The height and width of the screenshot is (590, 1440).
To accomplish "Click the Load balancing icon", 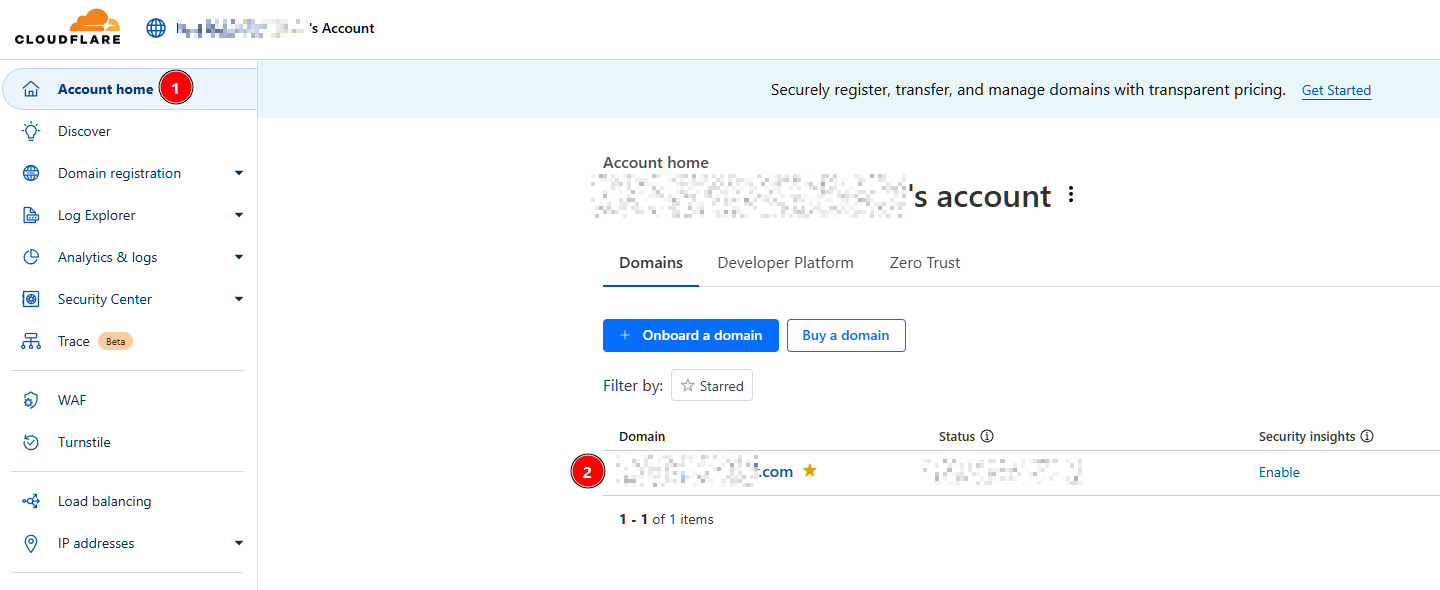I will (x=31, y=501).
